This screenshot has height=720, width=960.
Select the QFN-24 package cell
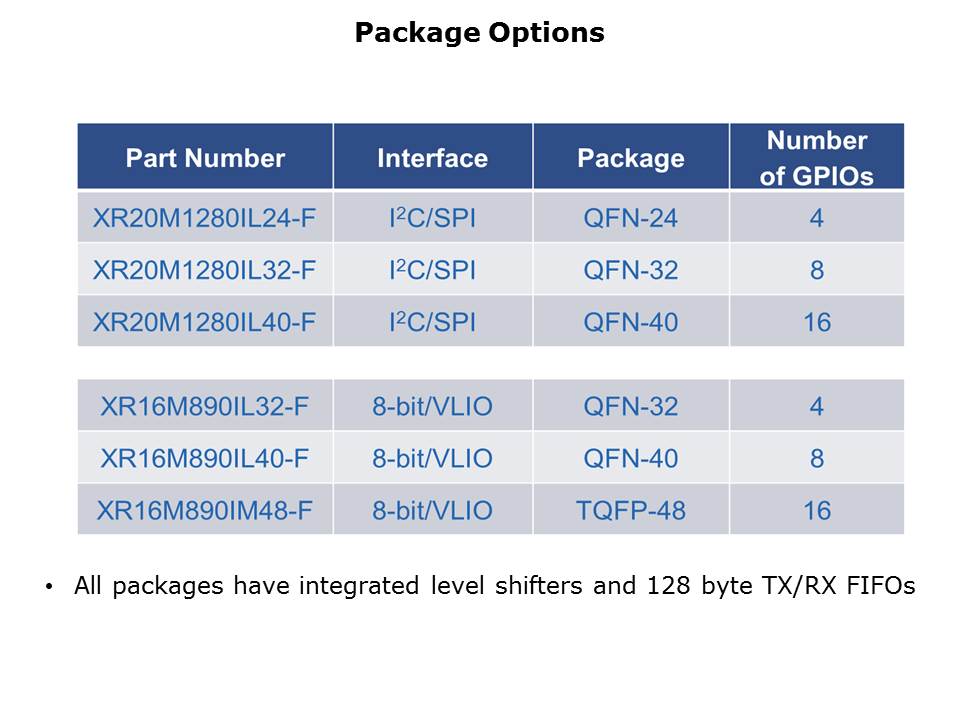tap(630, 218)
